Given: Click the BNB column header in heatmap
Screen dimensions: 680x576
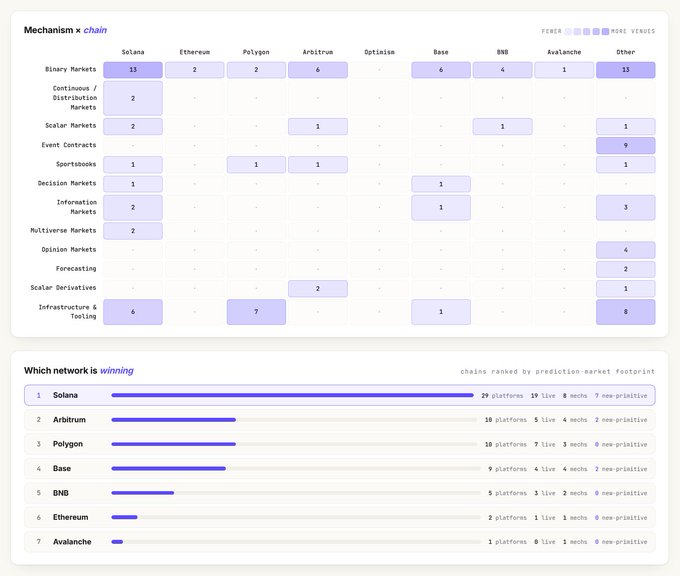Looking at the screenshot, I should pos(502,52).
